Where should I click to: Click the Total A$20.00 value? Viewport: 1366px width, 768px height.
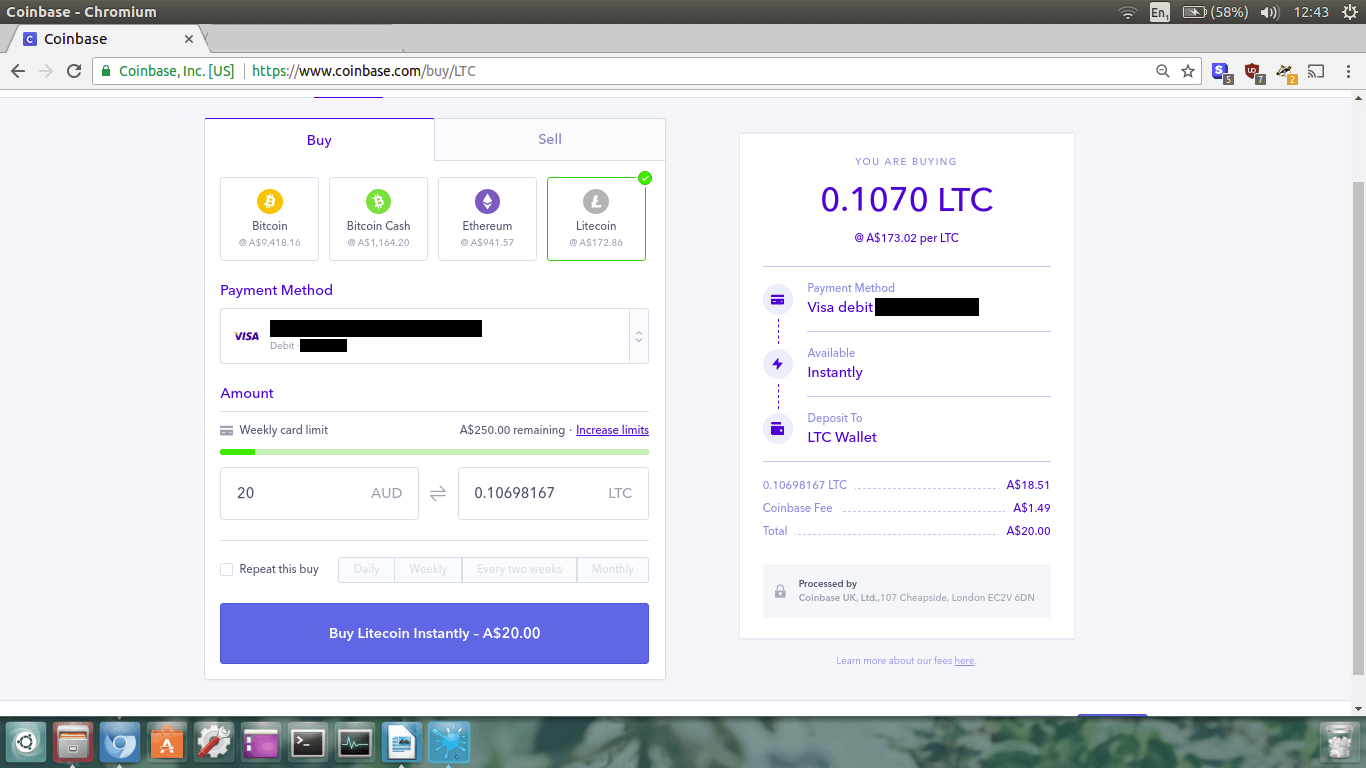[1028, 531]
